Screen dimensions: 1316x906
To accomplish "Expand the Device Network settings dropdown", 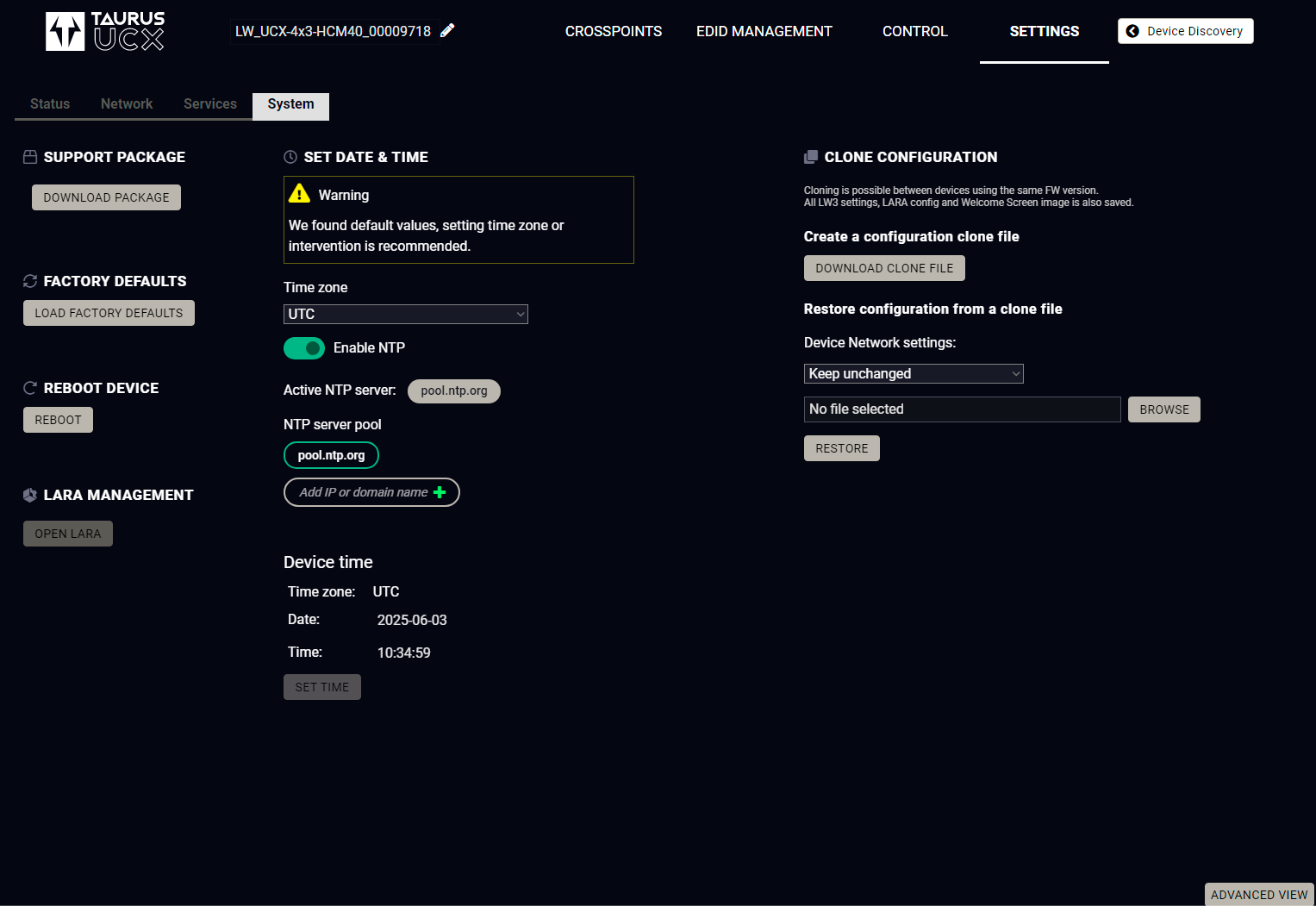I will tap(913, 374).
